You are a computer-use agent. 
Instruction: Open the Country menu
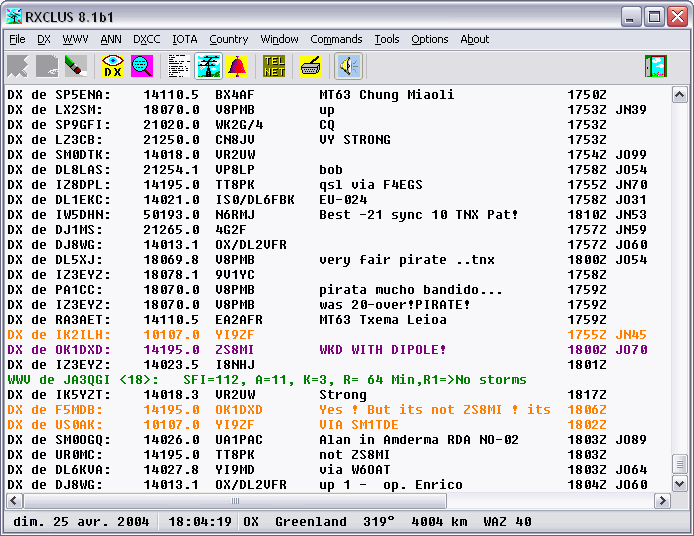228,39
